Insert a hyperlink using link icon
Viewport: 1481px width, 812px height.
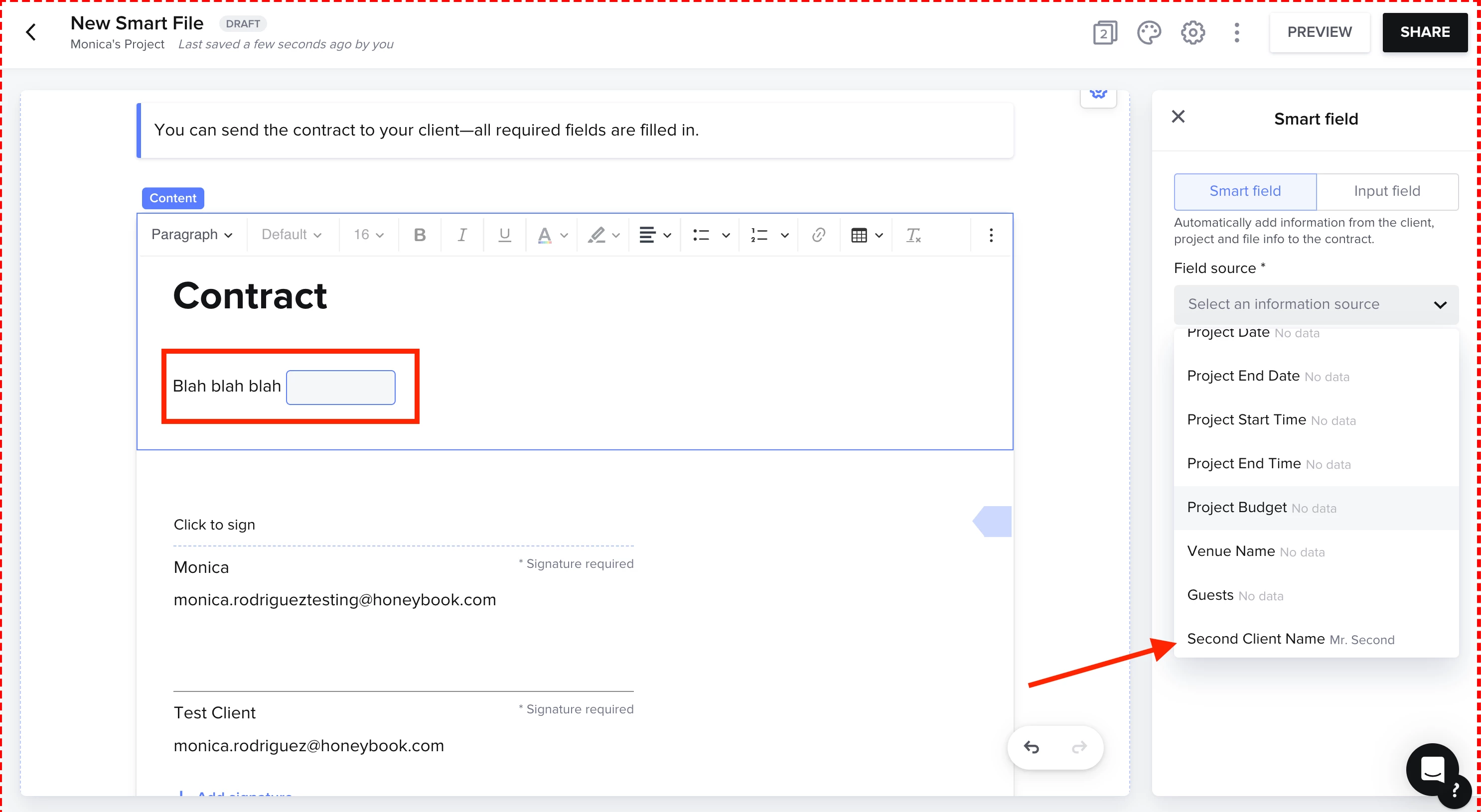pyautogui.click(x=818, y=235)
